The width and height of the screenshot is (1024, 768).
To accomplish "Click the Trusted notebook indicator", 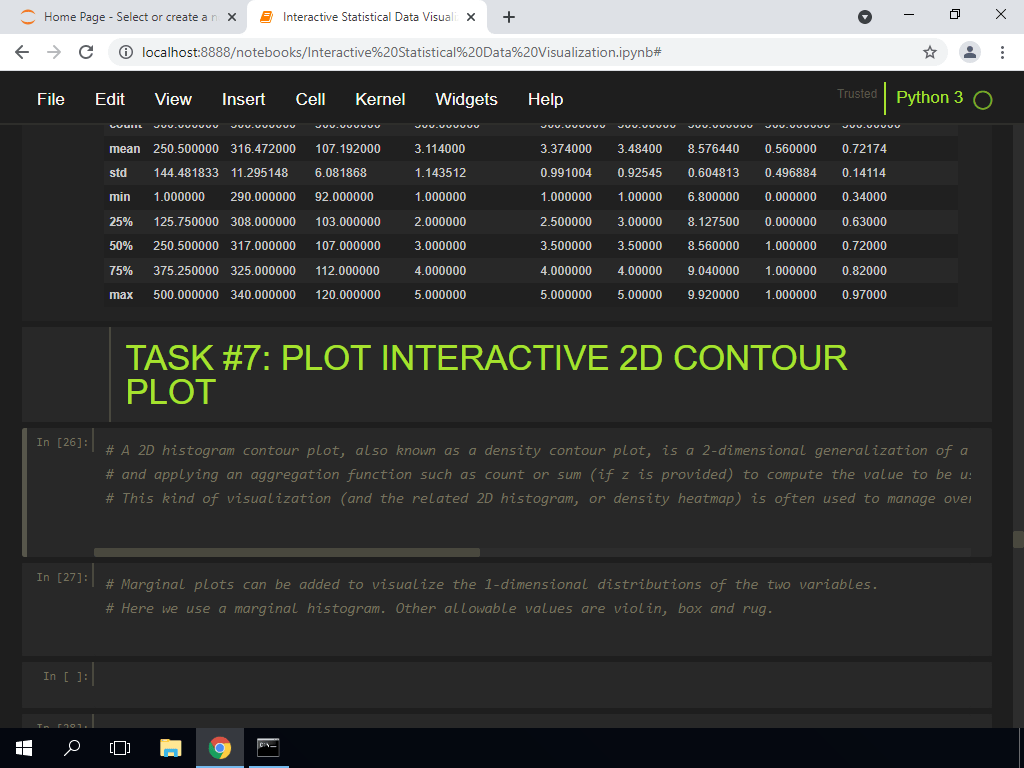I will (857, 94).
